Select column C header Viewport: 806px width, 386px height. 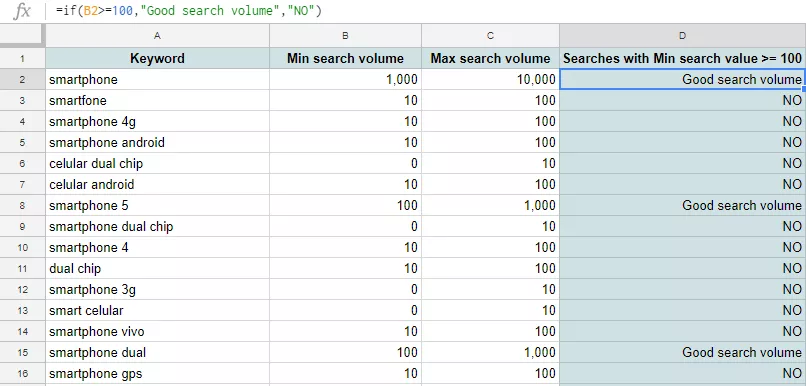pyautogui.click(x=490, y=35)
